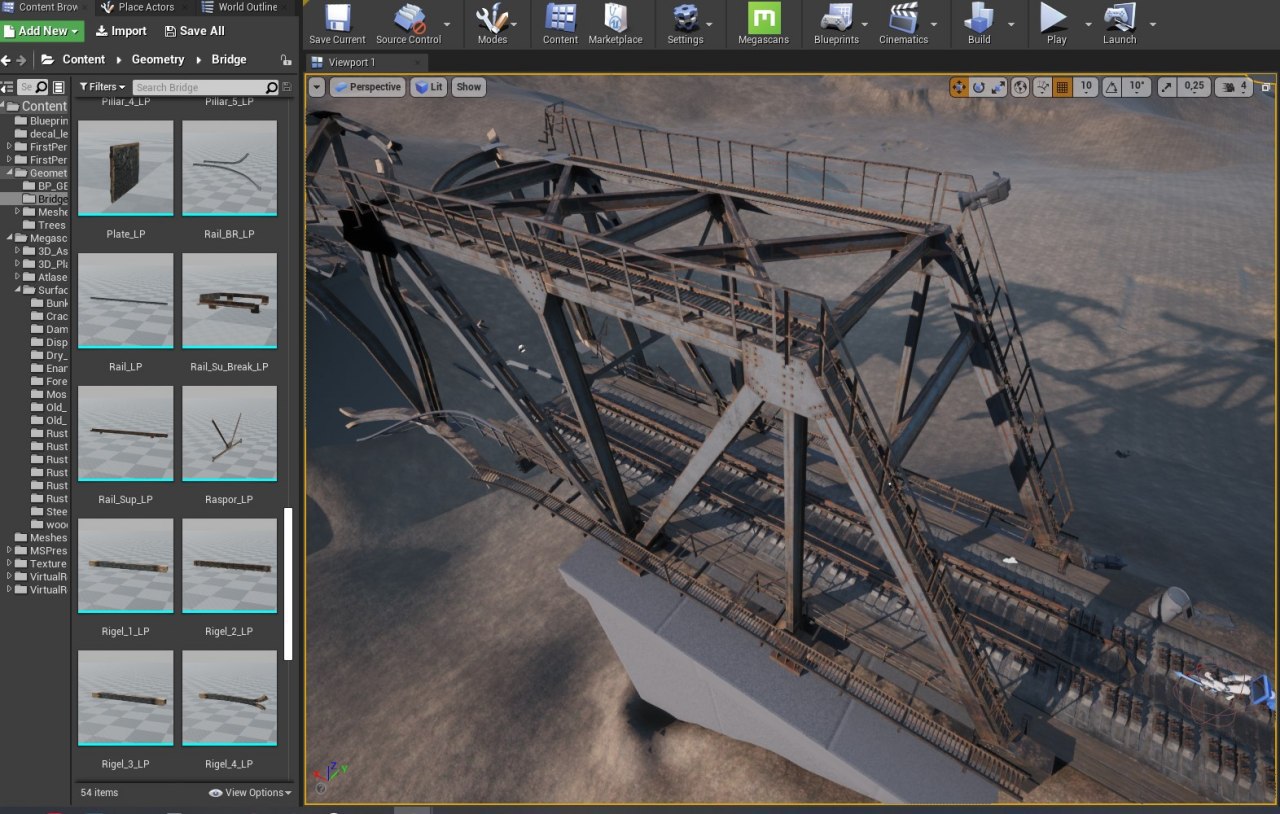1280x814 pixels.
Task: Open the folder tree options icon next to folder search
Action: click(60, 87)
